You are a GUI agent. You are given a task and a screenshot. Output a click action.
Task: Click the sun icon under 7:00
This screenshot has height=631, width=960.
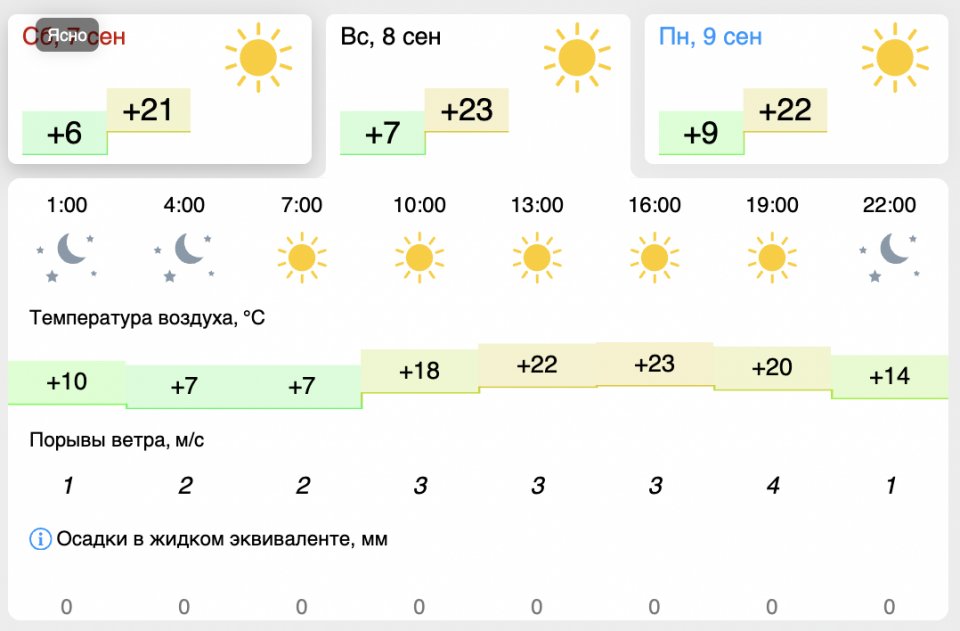[x=302, y=258]
